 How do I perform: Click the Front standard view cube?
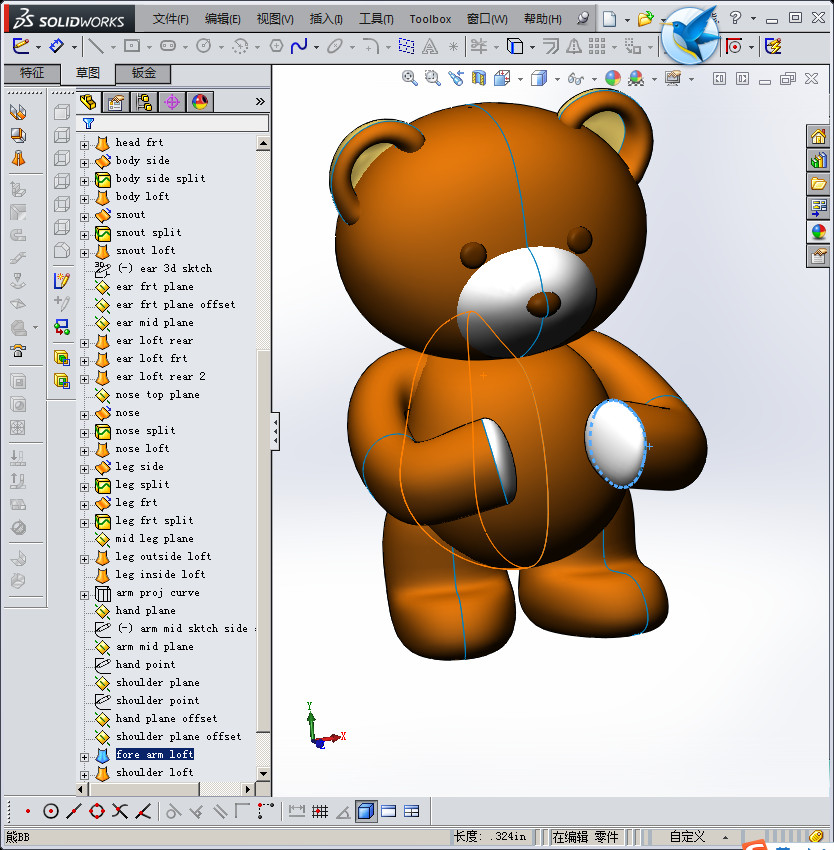coord(62,112)
